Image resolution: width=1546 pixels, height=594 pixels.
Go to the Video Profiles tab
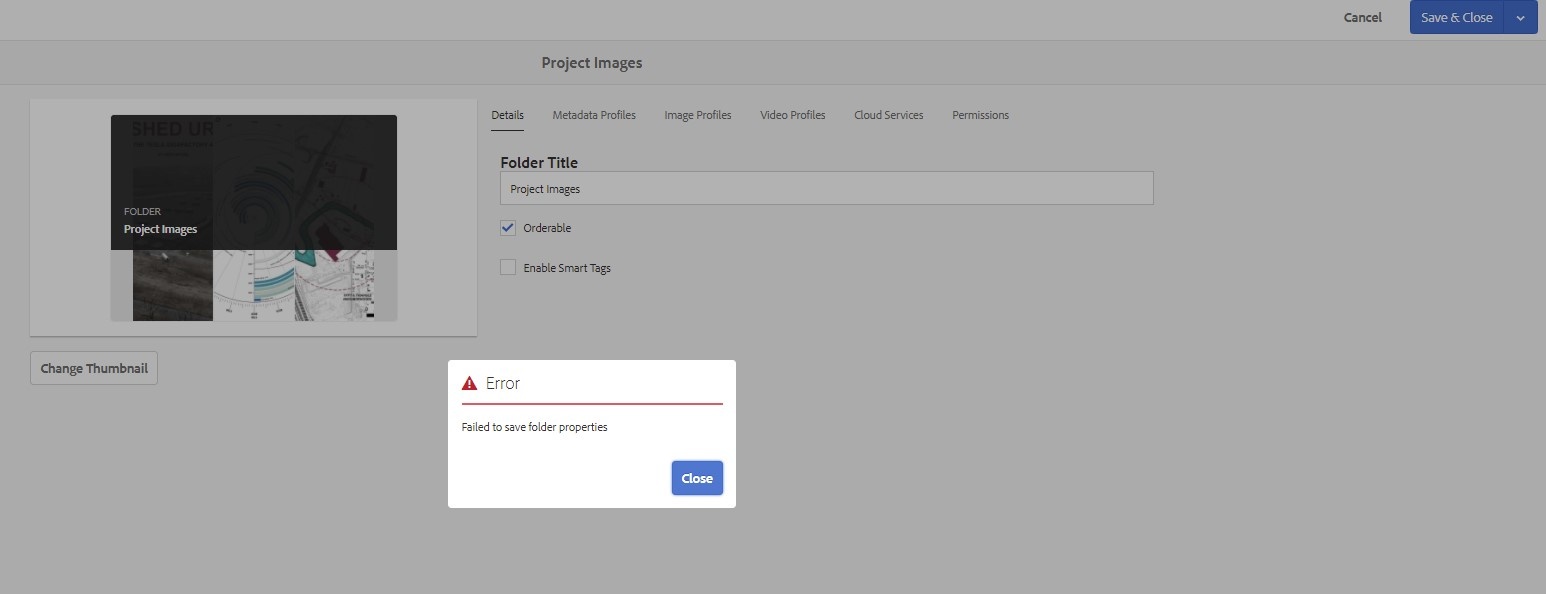tap(792, 115)
